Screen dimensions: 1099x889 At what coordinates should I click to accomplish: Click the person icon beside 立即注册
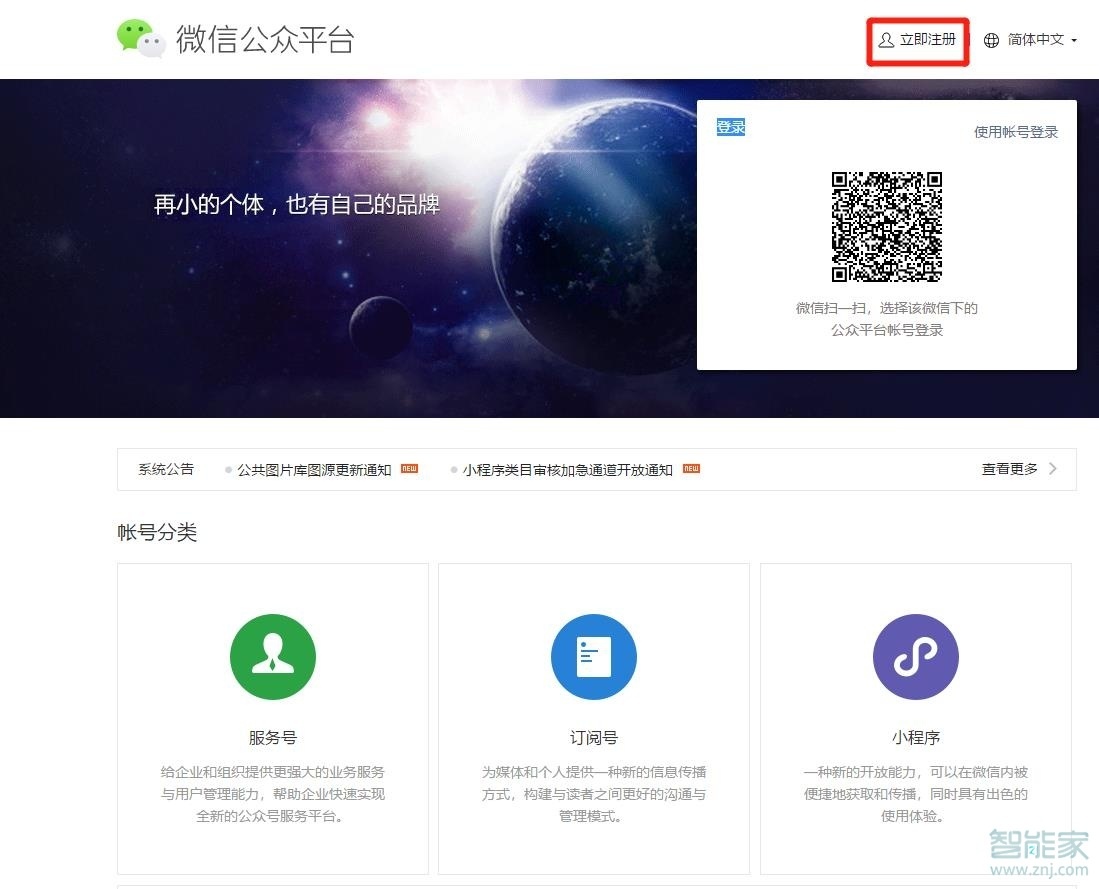point(884,40)
